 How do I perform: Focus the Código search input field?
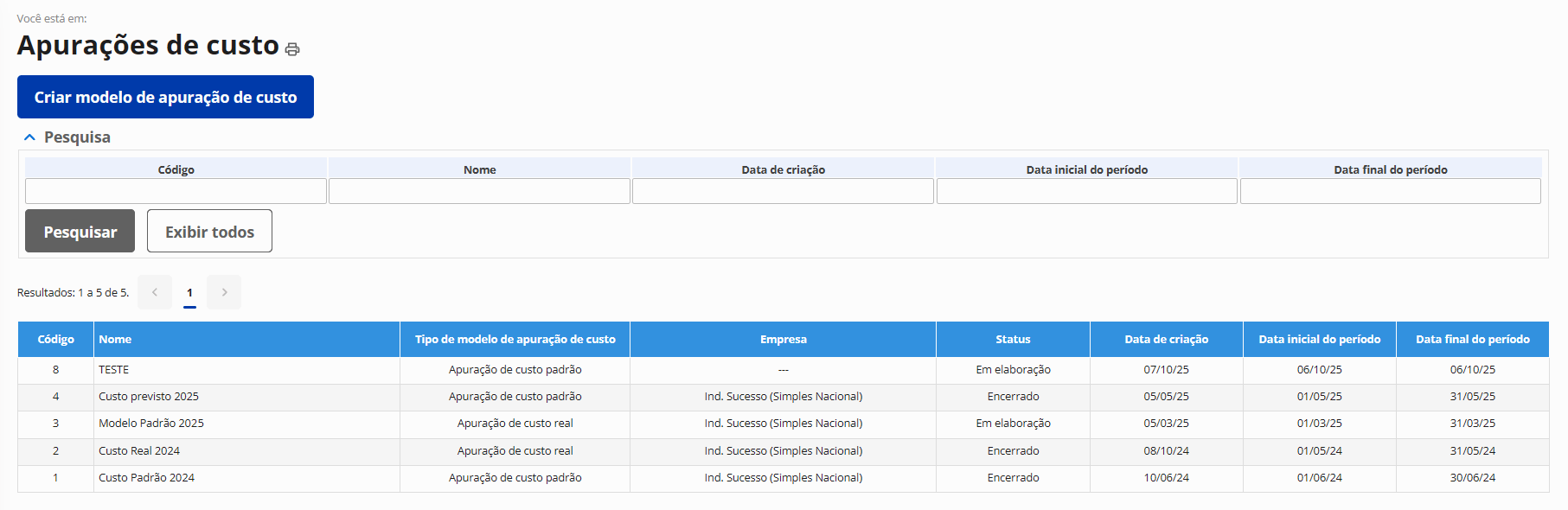pos(176,191)
